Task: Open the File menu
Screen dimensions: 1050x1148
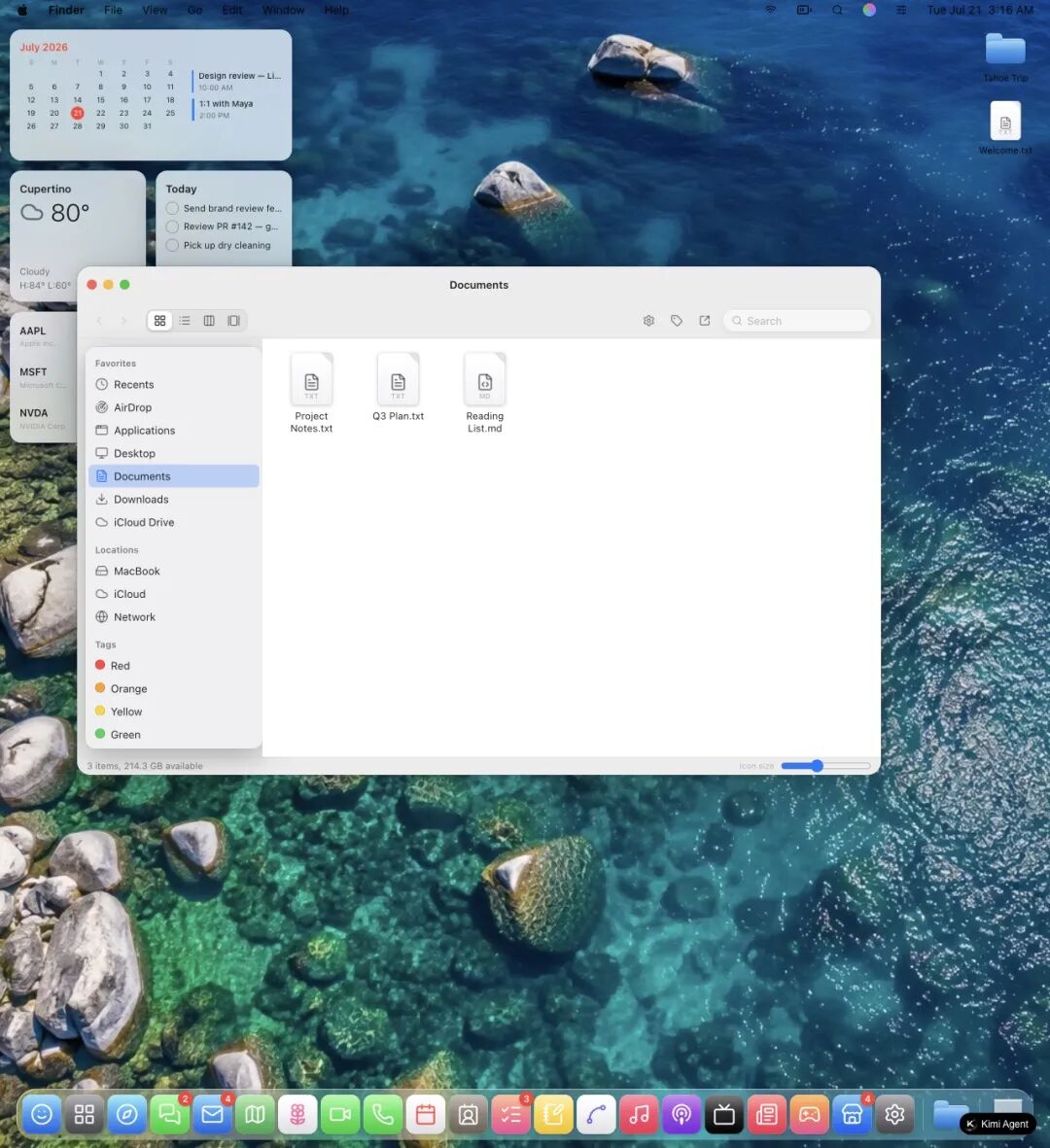Action: [113, 11]
